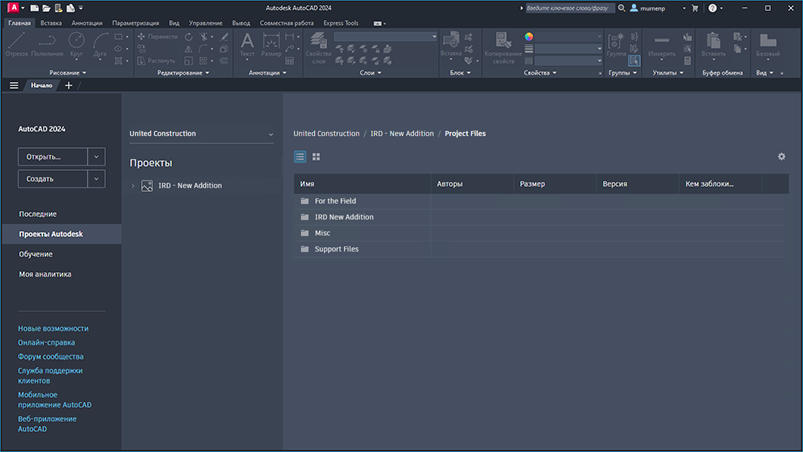Open the Совместная работа ribbon tab
The image size is (803, 452).
tap(286, 23)
